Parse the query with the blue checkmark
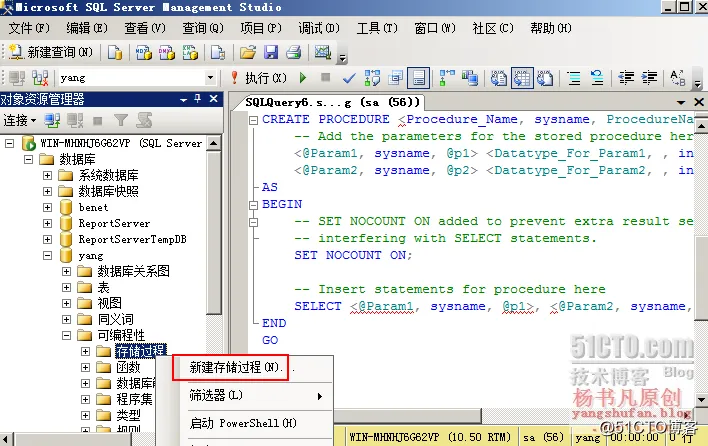 (349, 78)
